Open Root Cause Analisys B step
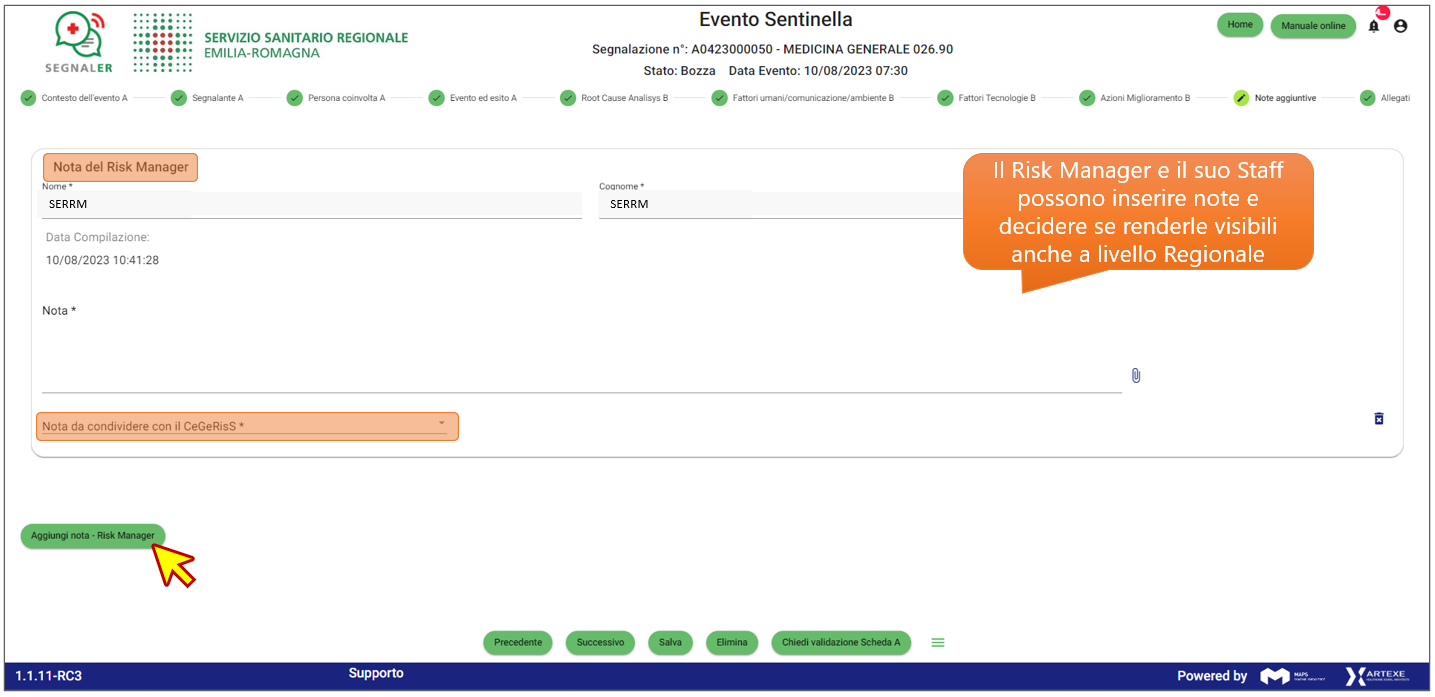 pos(624,98)
